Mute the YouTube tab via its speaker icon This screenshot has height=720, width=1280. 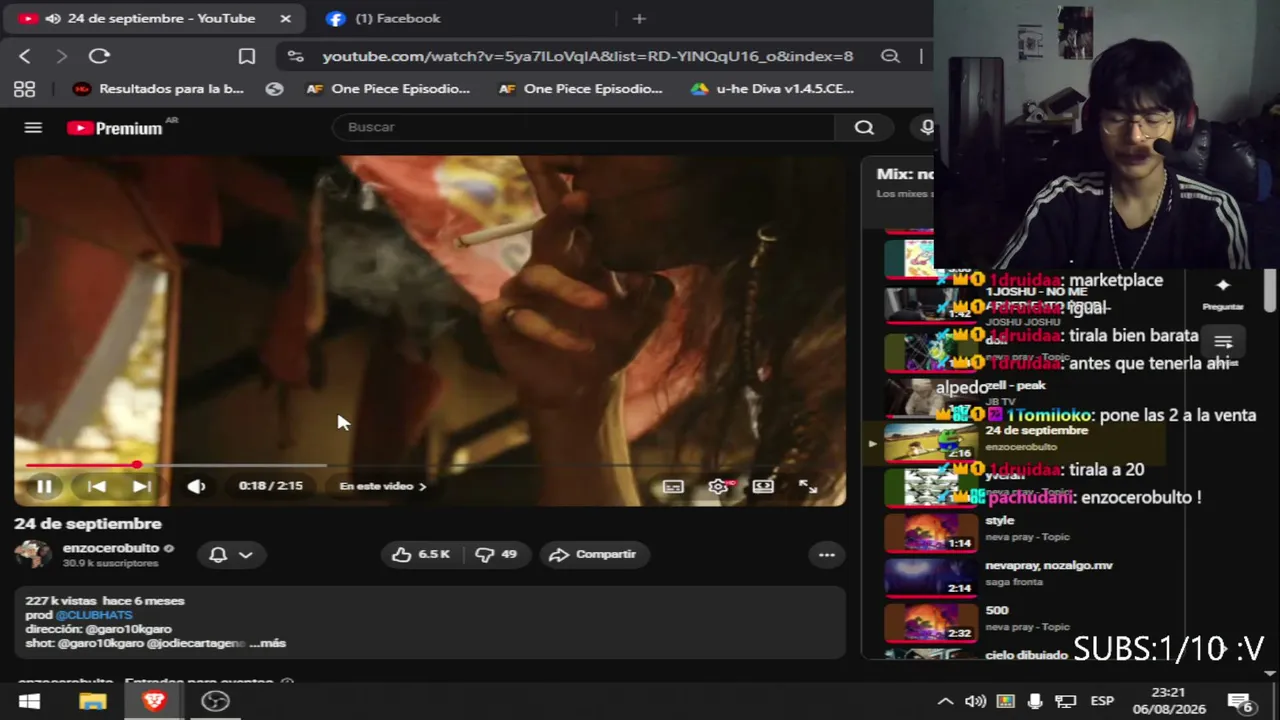tap(52, 18)
